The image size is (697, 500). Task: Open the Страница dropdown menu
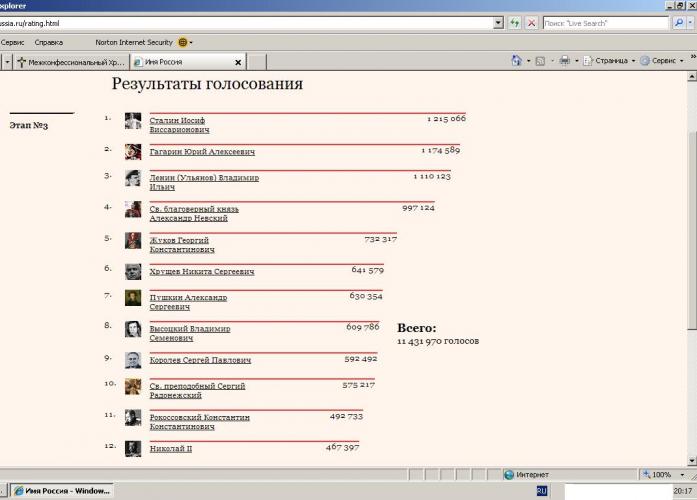[610, 61]
